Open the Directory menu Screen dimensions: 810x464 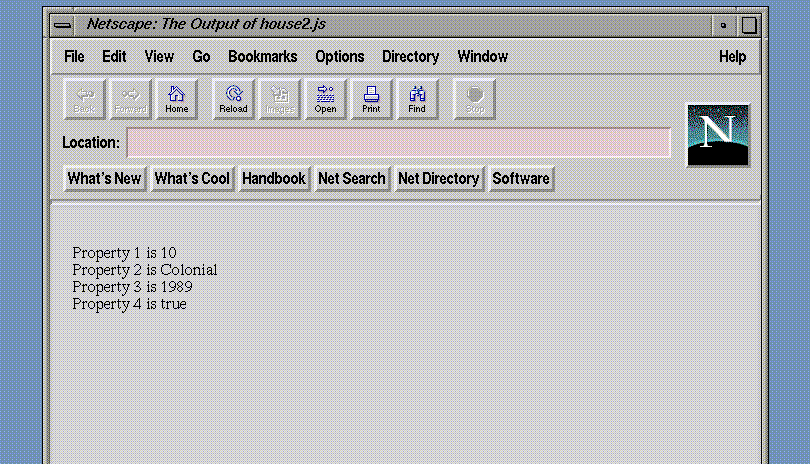410,57
